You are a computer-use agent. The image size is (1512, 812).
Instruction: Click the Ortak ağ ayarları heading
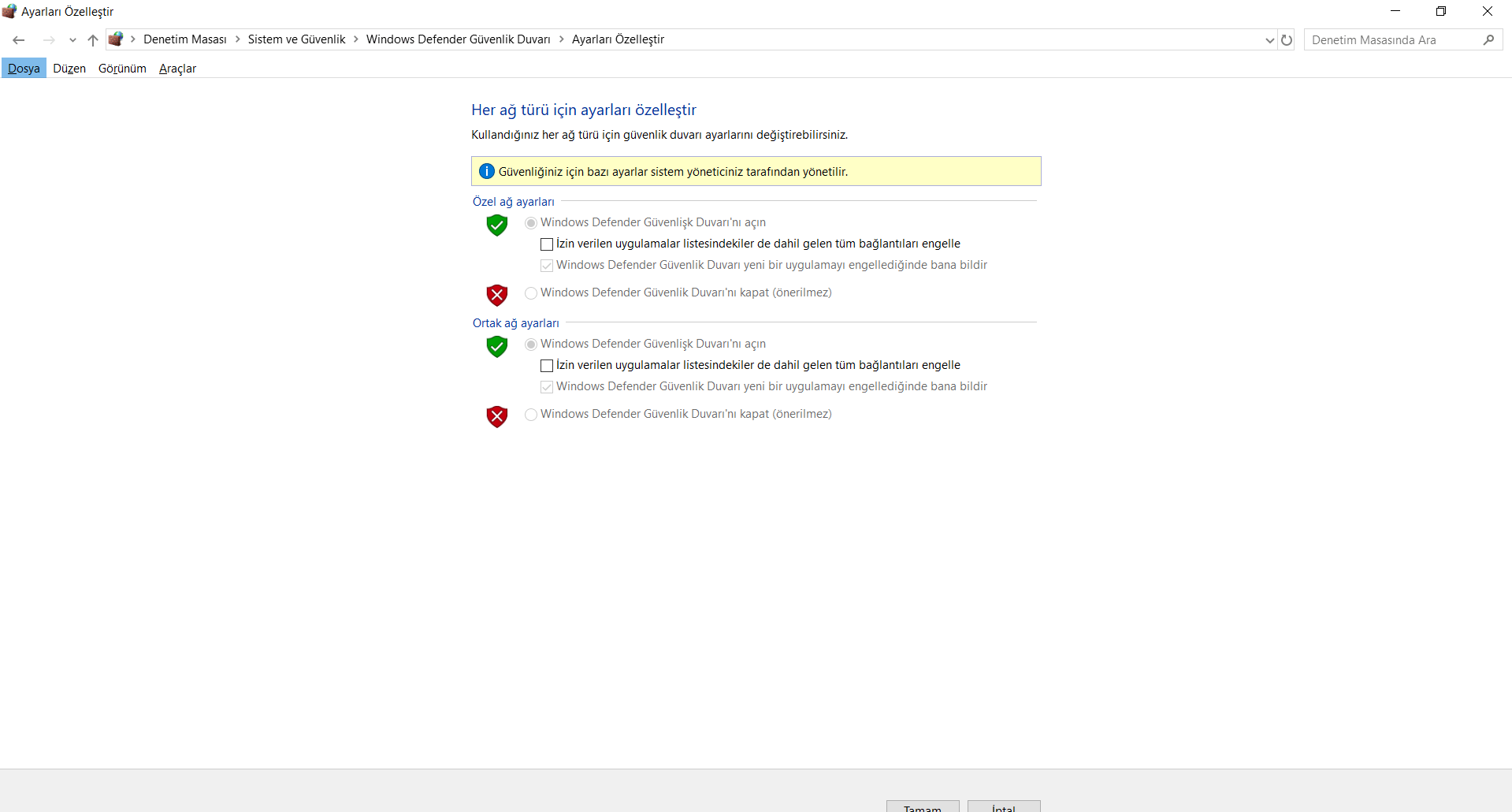[516, 323]
